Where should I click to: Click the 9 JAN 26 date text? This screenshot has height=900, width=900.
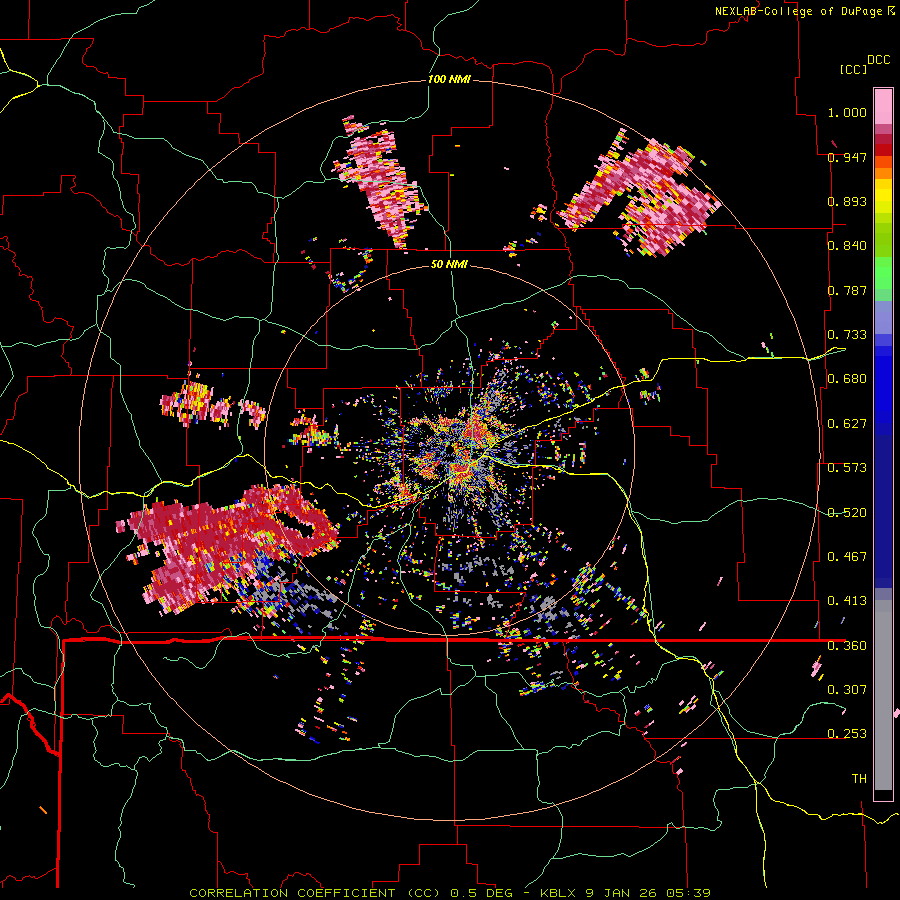click(x=620, y=893)
